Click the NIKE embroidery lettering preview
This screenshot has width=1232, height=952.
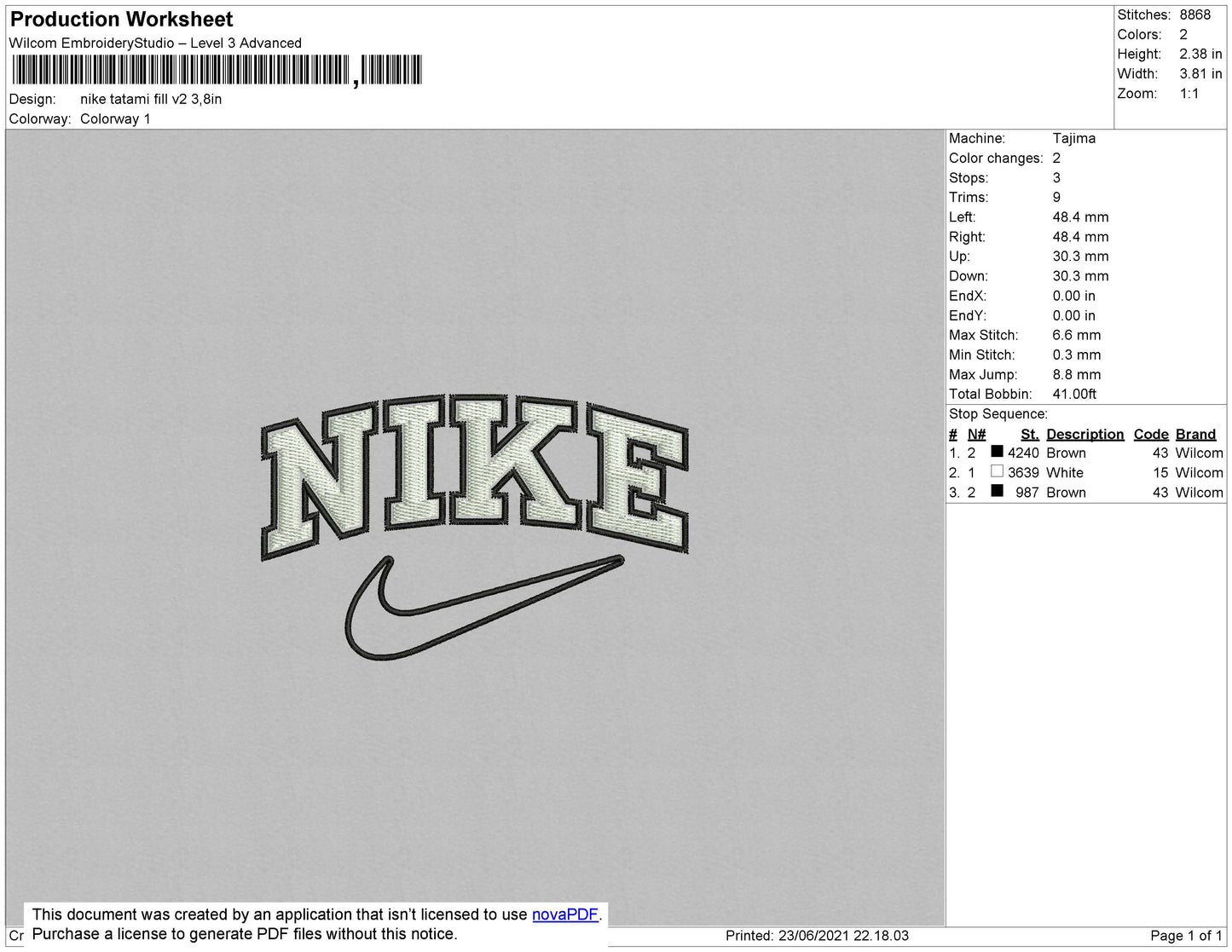(x=474, y=476)
